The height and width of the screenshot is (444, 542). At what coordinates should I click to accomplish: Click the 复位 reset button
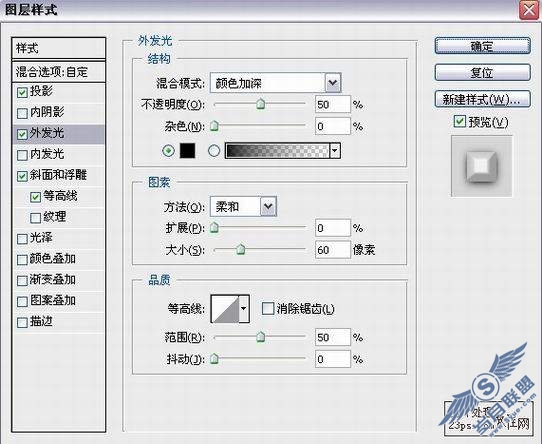[x=483, y=73]
